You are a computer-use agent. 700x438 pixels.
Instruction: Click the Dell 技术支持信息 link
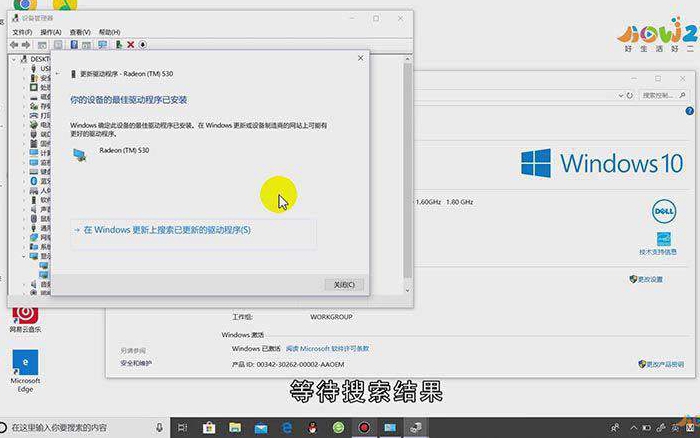pyautogui.click(x=658, y=252)
